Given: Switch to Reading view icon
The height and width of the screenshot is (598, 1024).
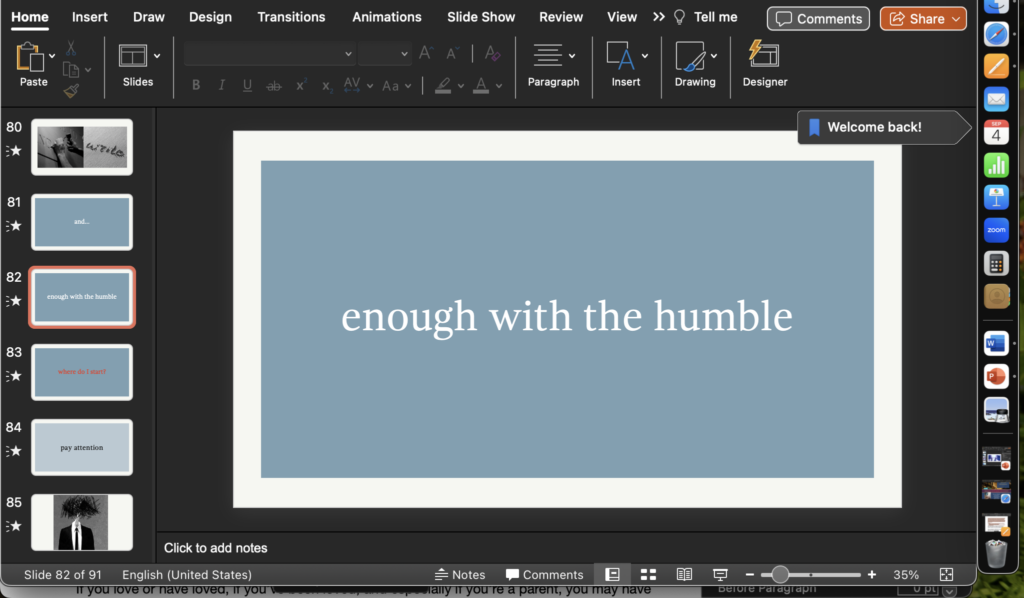Looking at the screenshot, I should [x=684, y=574].
